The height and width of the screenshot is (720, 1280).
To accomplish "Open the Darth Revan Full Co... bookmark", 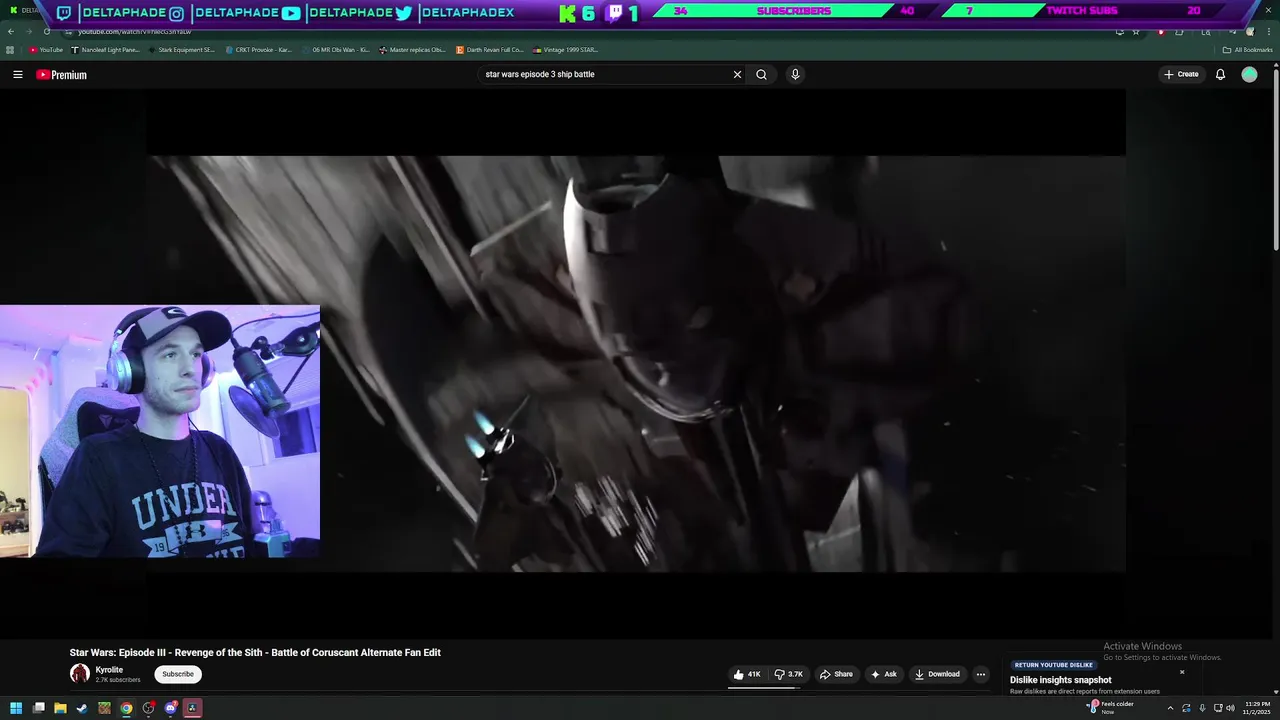I will [x=490, y=49].
